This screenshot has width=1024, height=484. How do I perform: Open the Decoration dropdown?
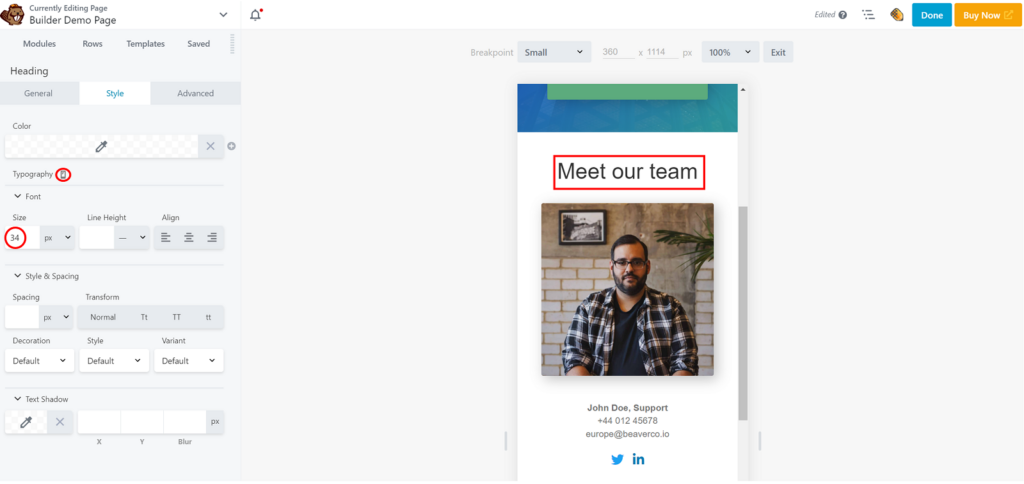[x=39, y=361]
